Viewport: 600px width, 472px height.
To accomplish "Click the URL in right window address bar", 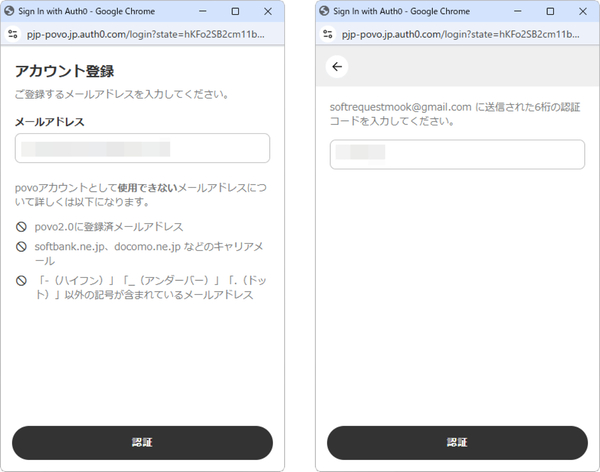I will click(x=460, y=34).
